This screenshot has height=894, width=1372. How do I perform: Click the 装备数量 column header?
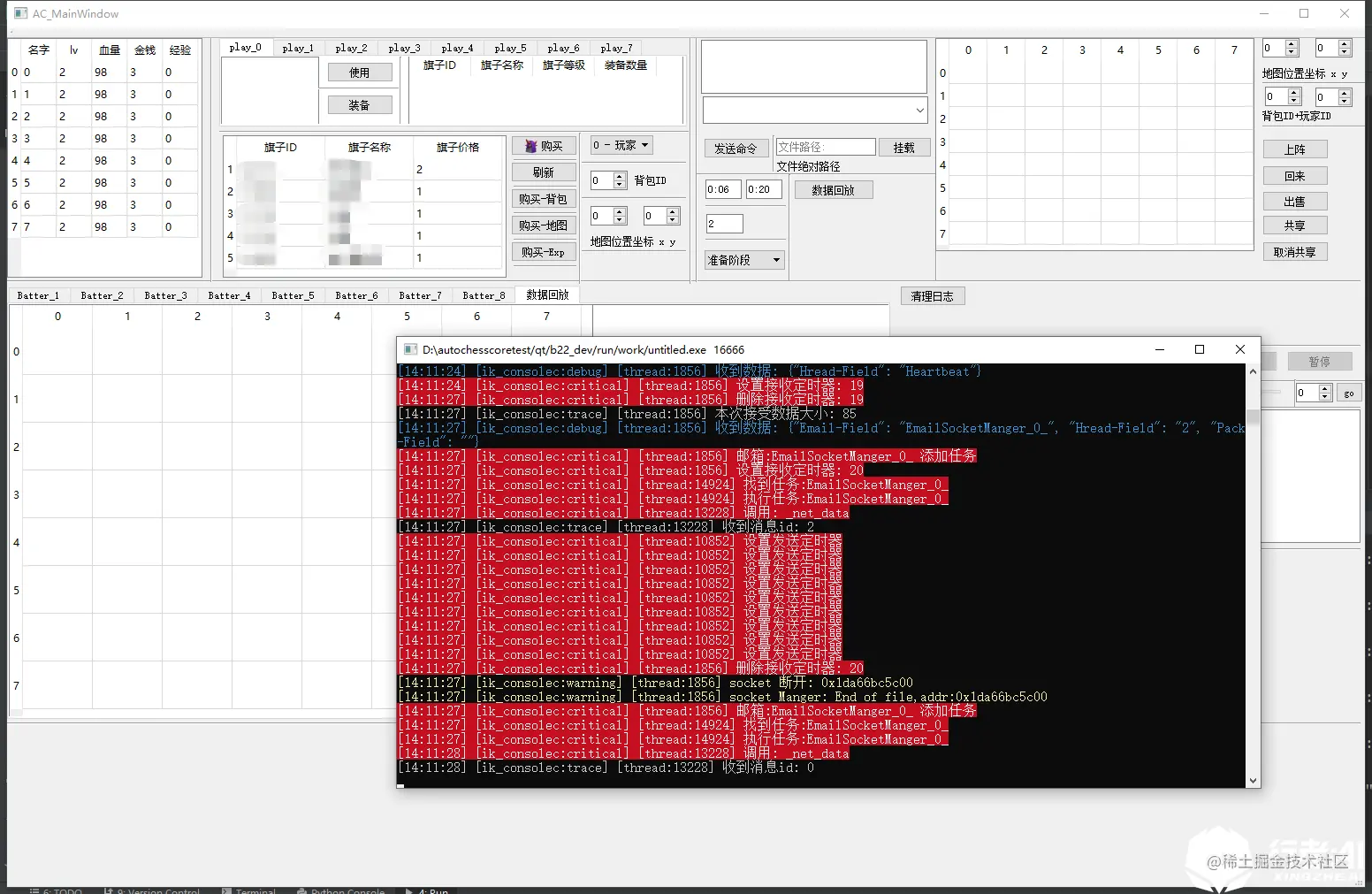626,65
